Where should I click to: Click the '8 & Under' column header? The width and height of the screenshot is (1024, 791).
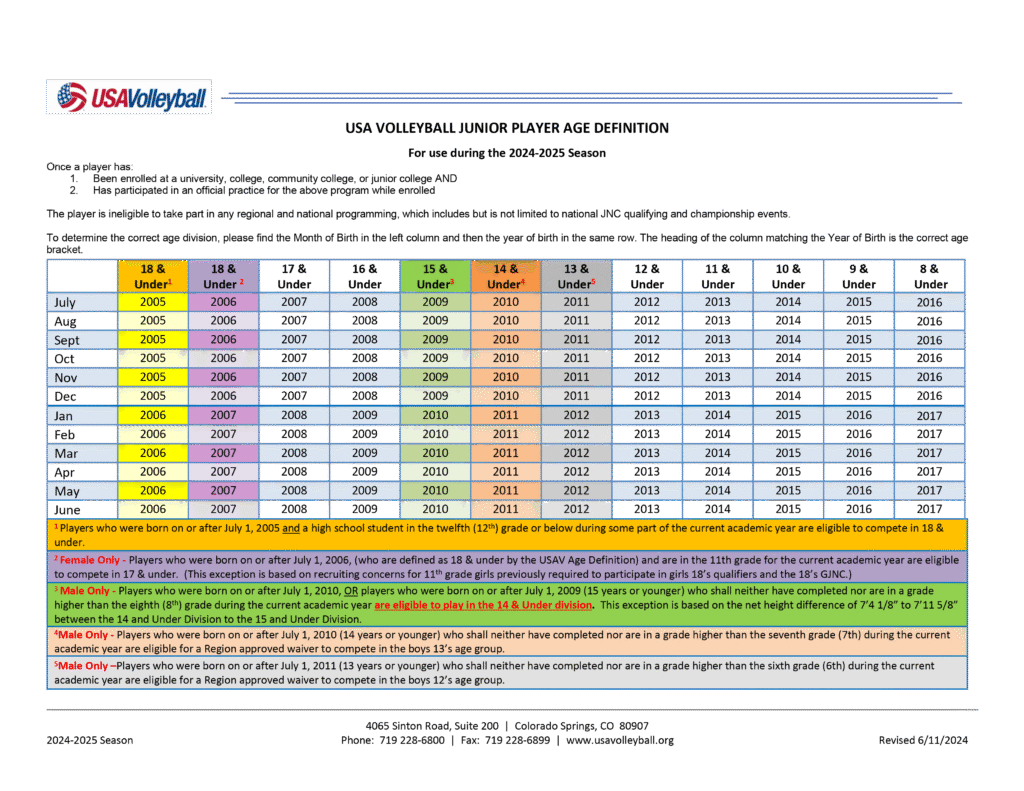click(x=929, y=276)
